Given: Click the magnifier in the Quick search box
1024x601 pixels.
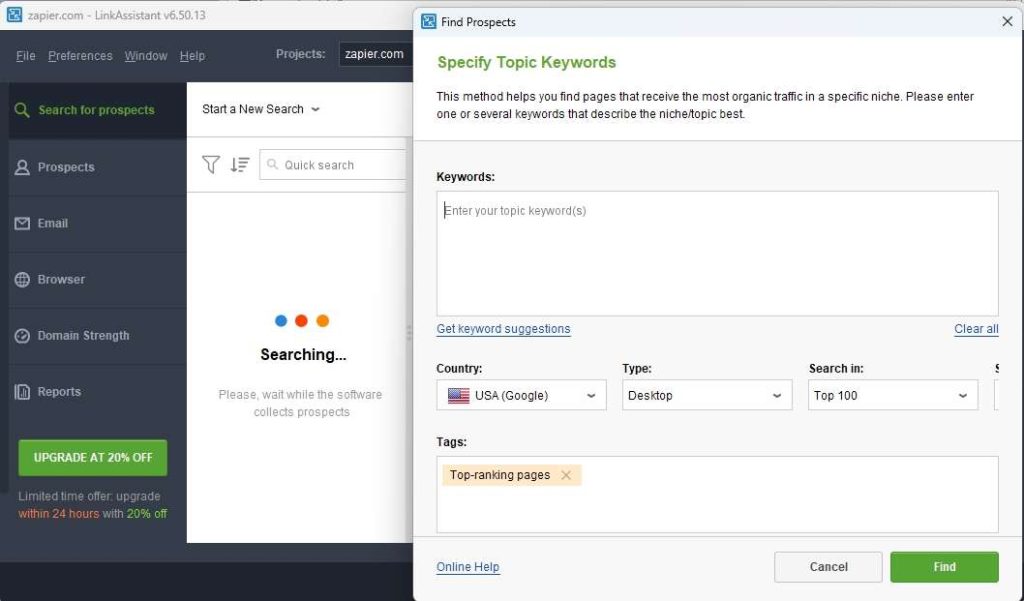Looking at the screenshot, I should click(272, 164).
